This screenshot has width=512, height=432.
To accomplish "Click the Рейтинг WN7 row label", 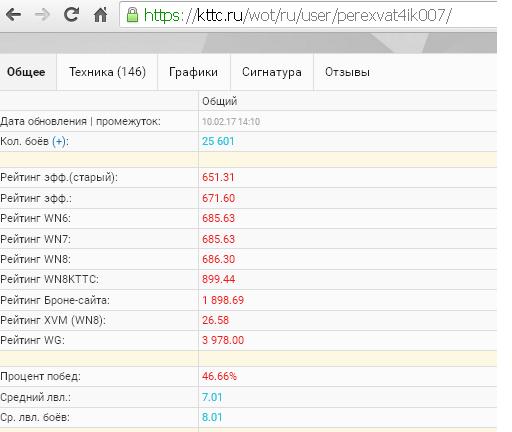I will point(35,239).
